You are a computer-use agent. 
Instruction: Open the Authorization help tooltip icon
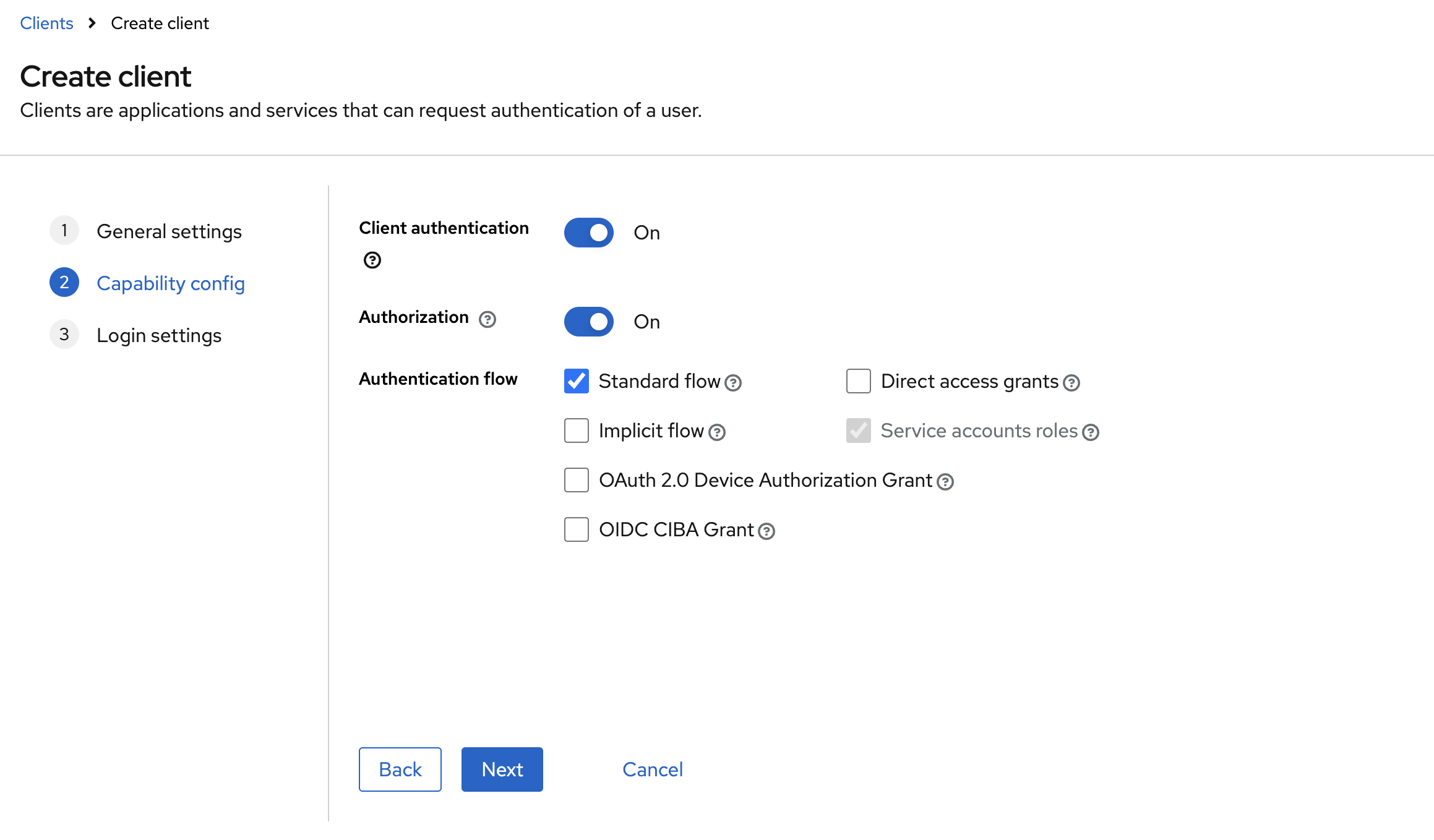[x=487, y=319]
